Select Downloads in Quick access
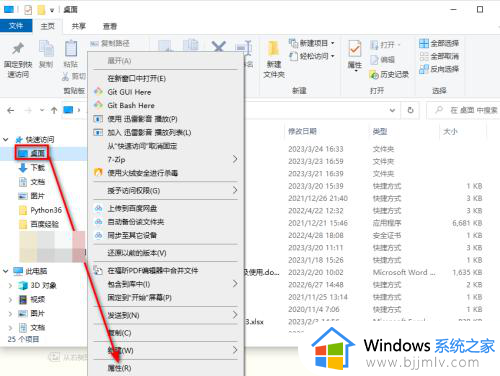Image resolution: width=500 pixels, height=376 pixels. tap(32, 167)
